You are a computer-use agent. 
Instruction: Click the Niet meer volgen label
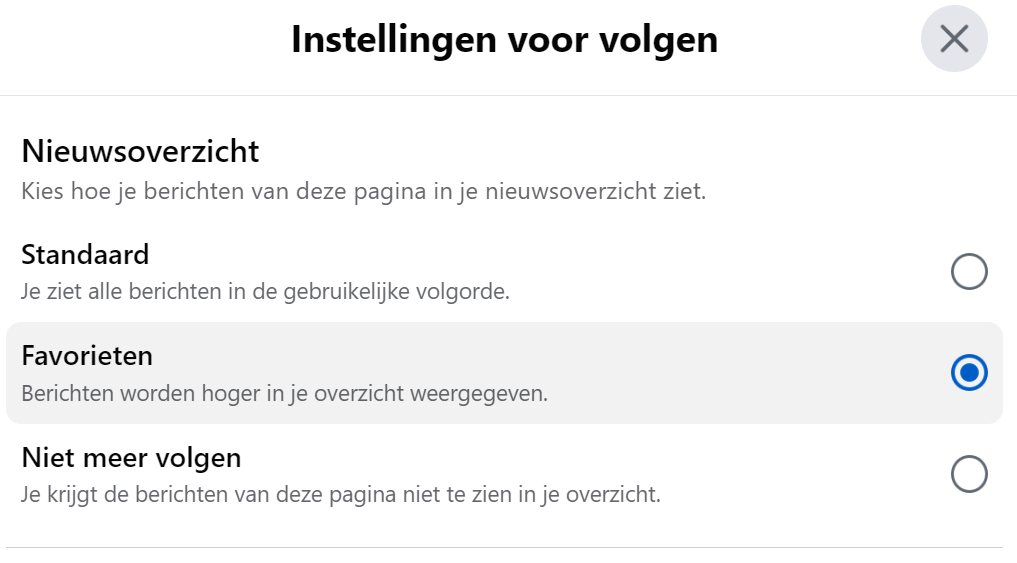(x=131, y=458)
